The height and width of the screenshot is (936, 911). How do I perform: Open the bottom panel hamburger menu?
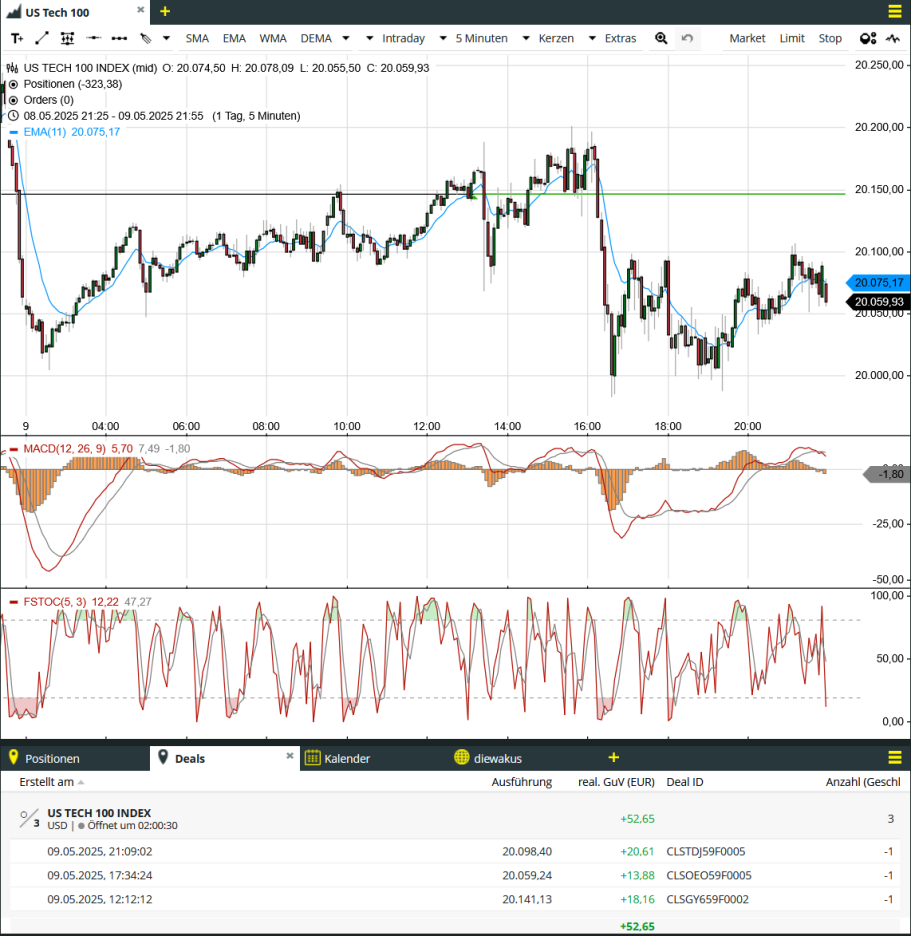895,758
